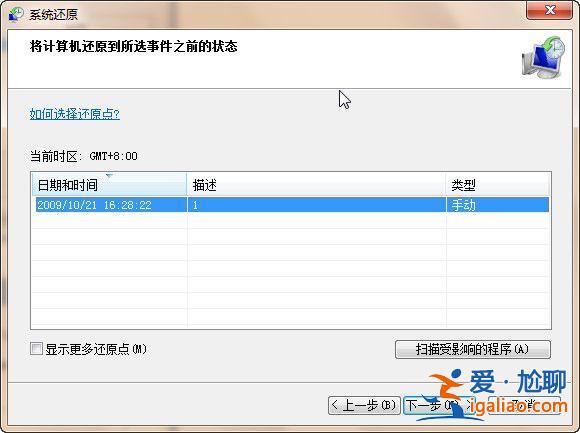Enable 显示更多还原点 checkbox
The width and height of the screenshot is (580, 433).
(x=36, y=348)
